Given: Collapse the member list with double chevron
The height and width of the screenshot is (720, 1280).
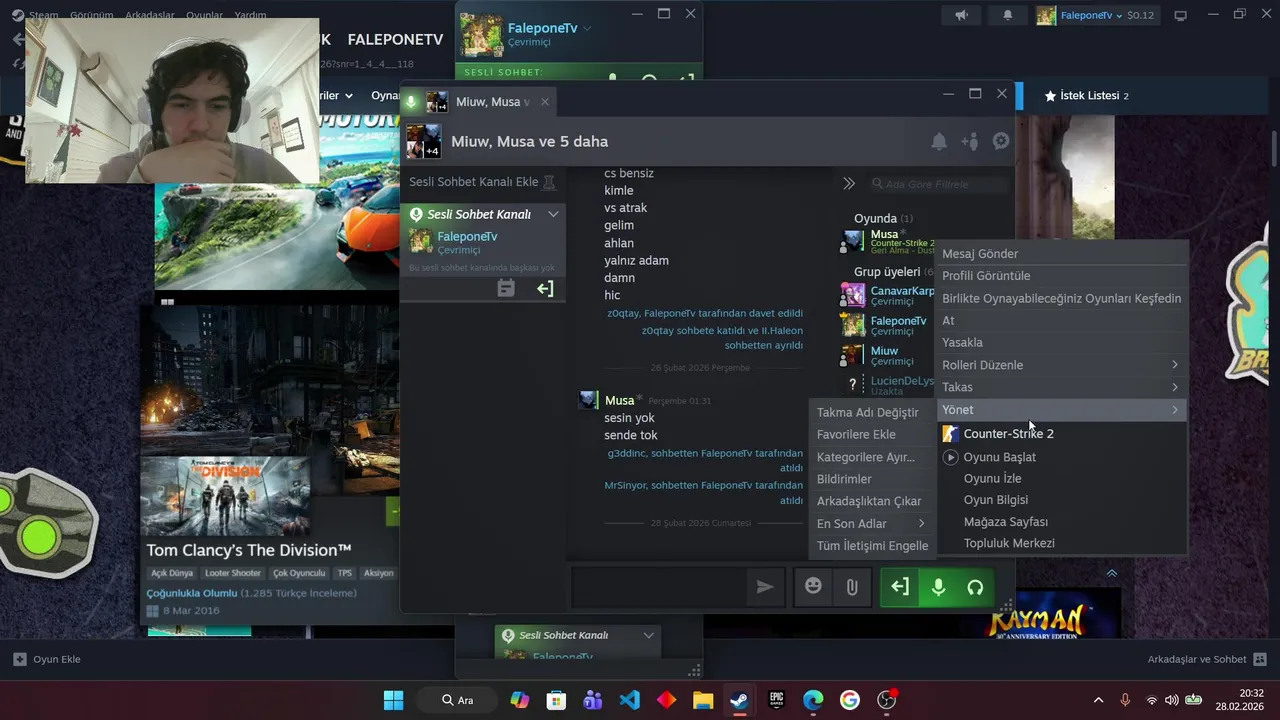Looking at the screenshot, I should tap(849, 184).
